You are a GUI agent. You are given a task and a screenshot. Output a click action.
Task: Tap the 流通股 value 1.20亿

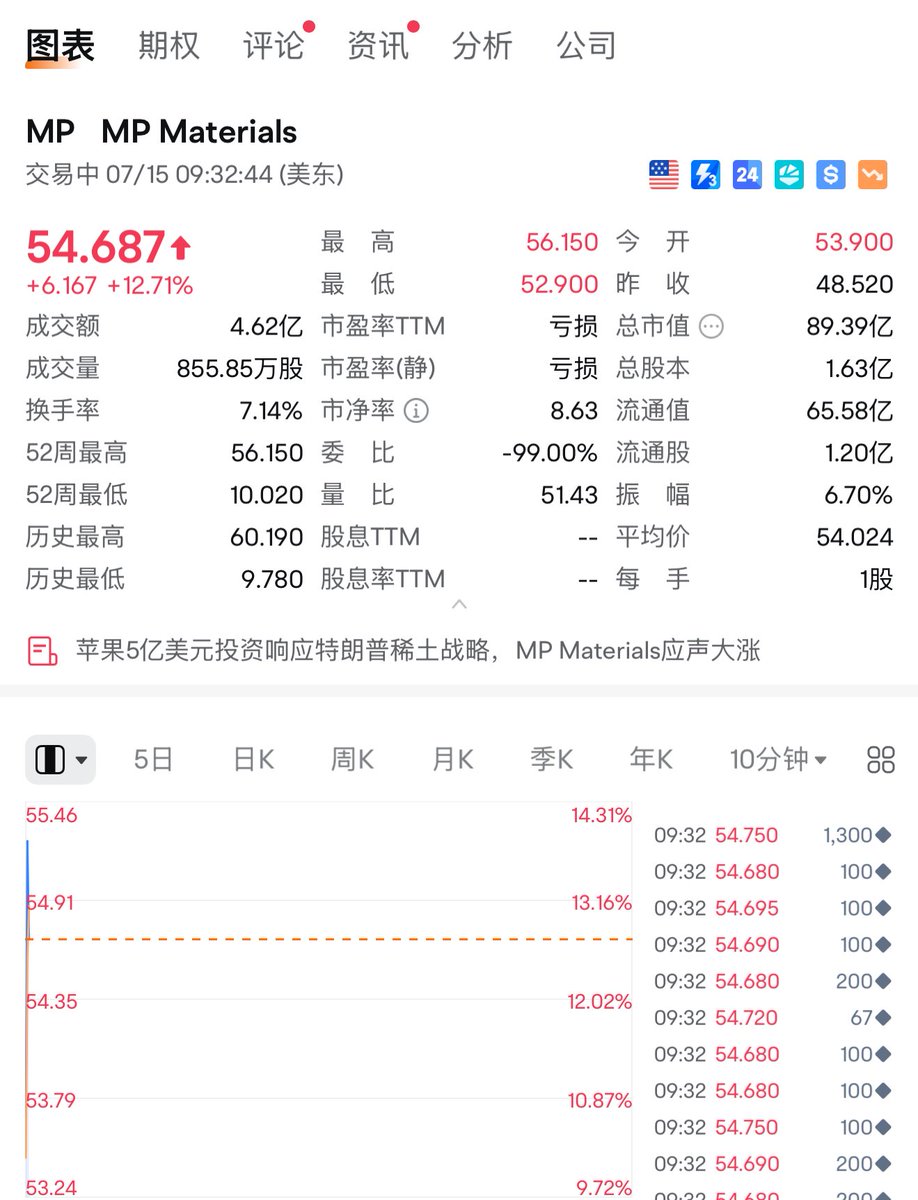pos(859,452)
